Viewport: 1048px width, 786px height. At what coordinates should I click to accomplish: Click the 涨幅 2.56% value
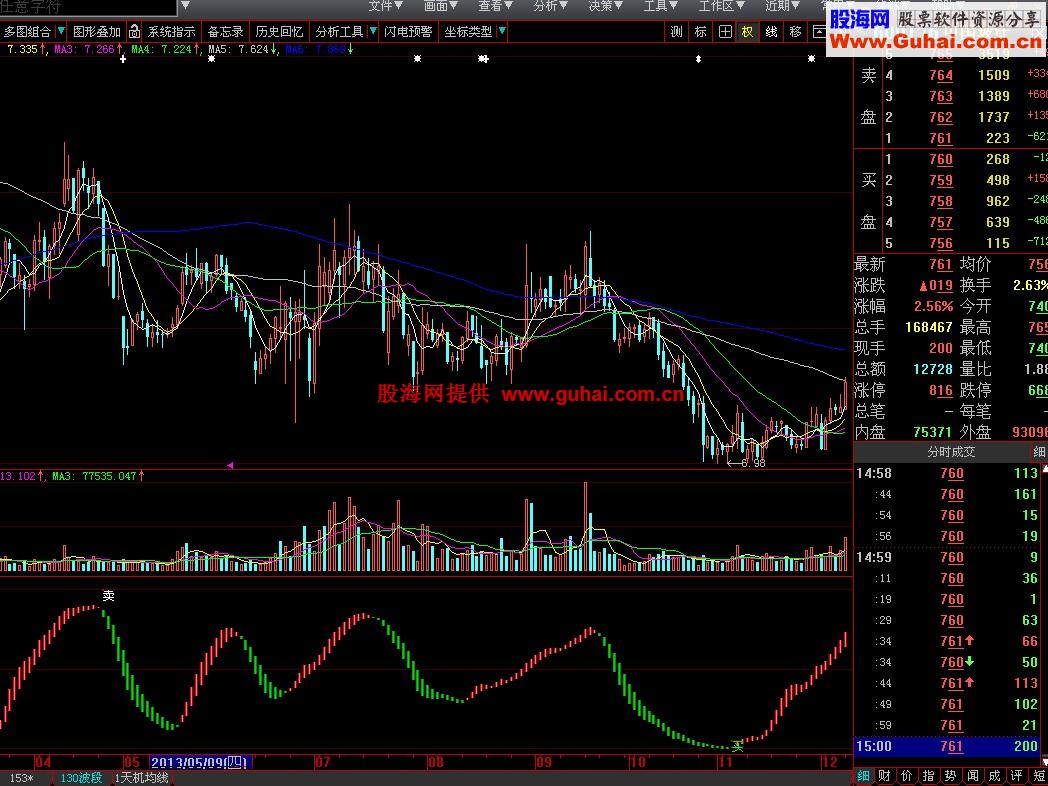[x=934, y=307]
